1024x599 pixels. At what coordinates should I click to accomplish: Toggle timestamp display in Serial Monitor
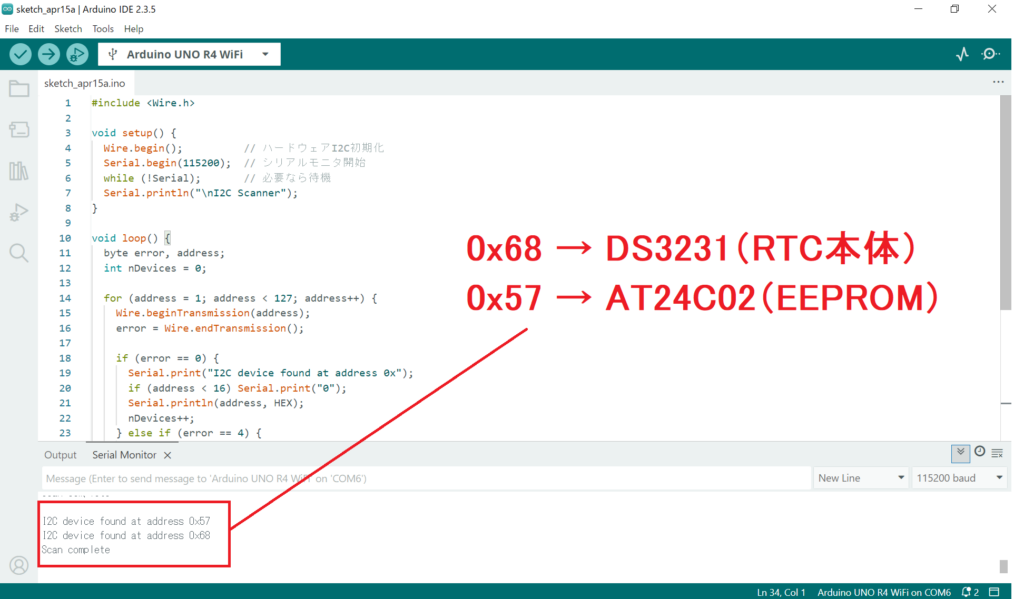coord(979,452)
